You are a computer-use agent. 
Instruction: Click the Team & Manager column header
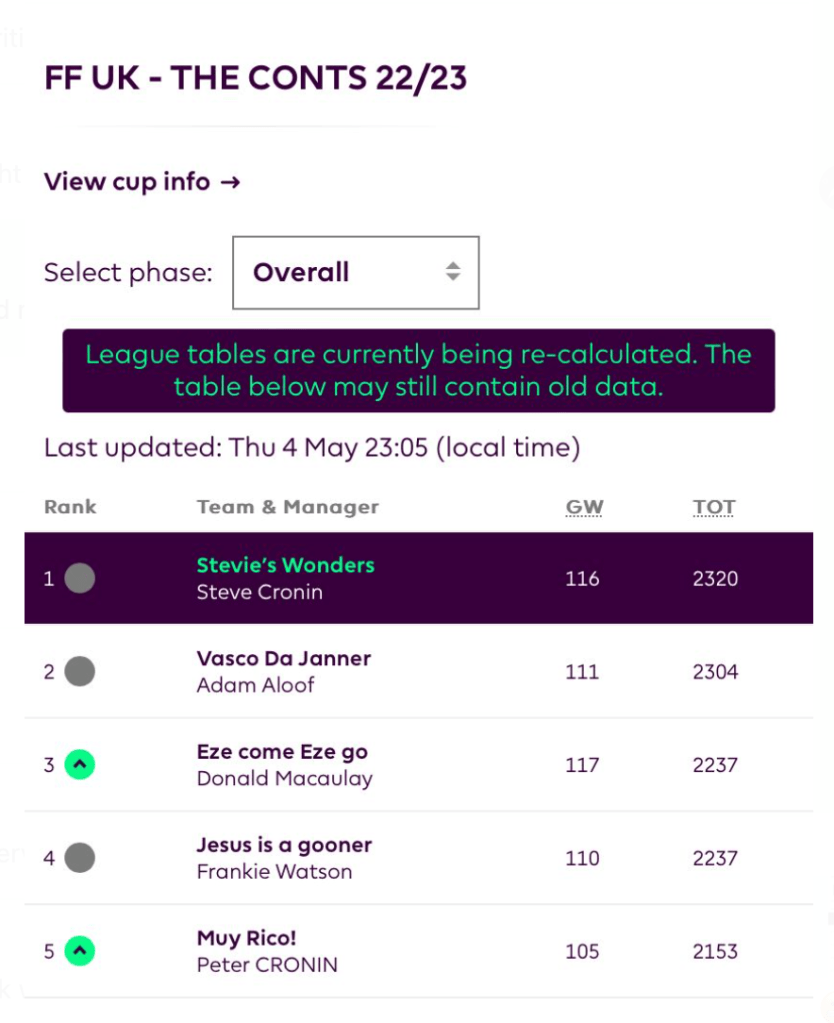tap(288, 507)
